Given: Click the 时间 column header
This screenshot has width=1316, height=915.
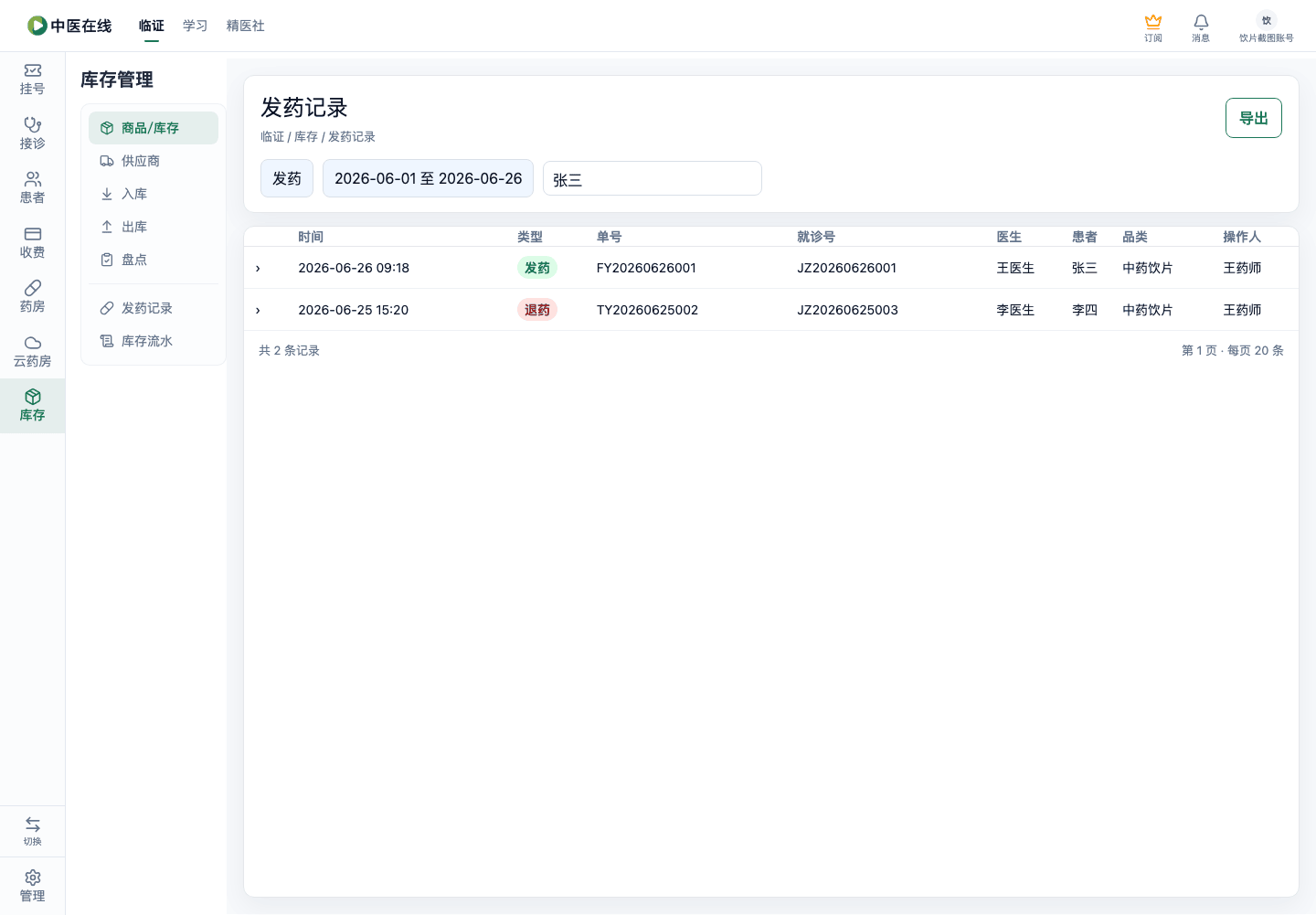Looking at the screenshot, I should click(x=311, y=237).
